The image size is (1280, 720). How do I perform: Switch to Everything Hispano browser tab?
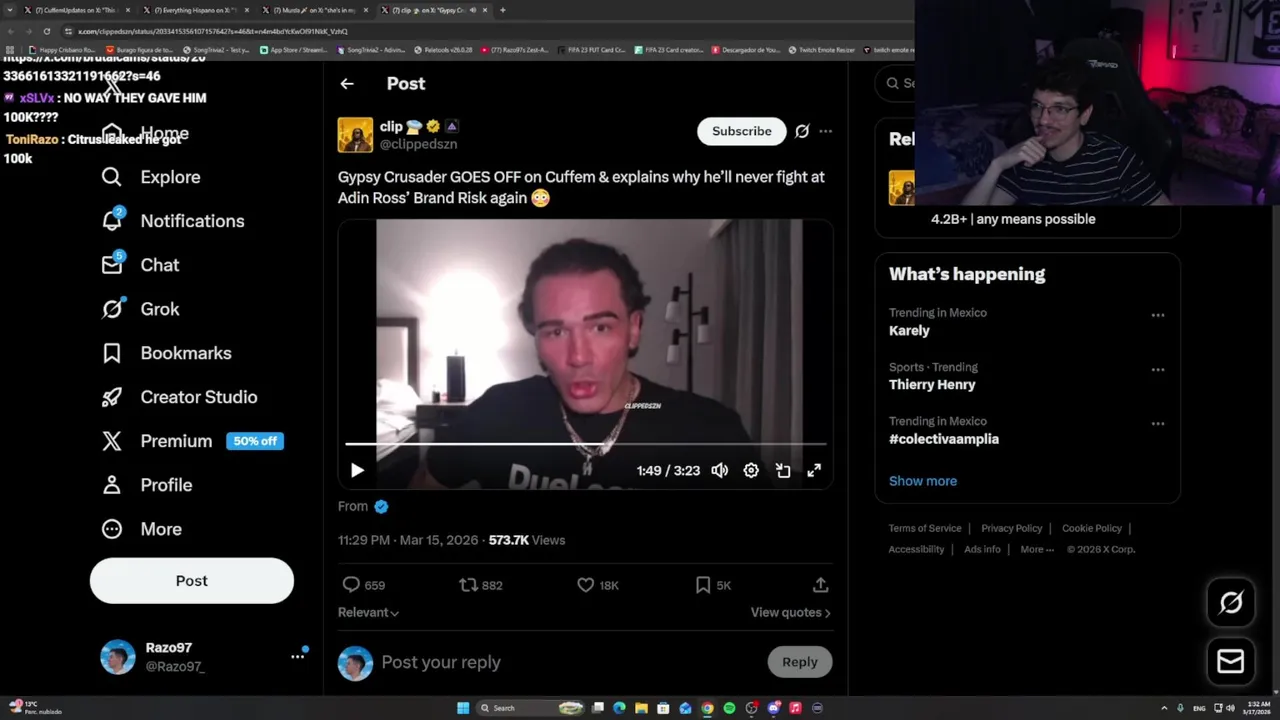tap(195, 10)
